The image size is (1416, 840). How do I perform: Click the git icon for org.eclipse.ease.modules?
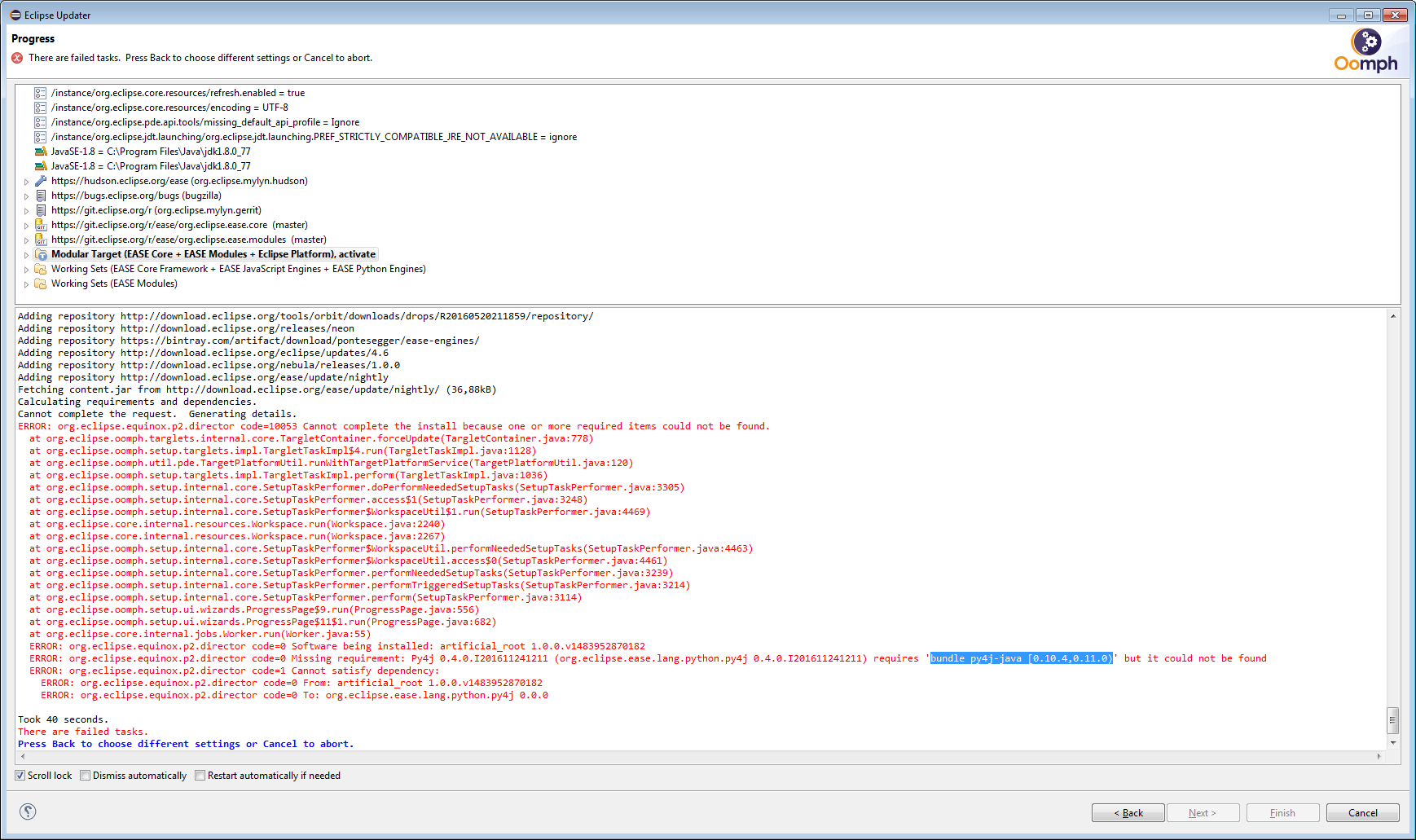pyautogui.click(x=40, y=240)
